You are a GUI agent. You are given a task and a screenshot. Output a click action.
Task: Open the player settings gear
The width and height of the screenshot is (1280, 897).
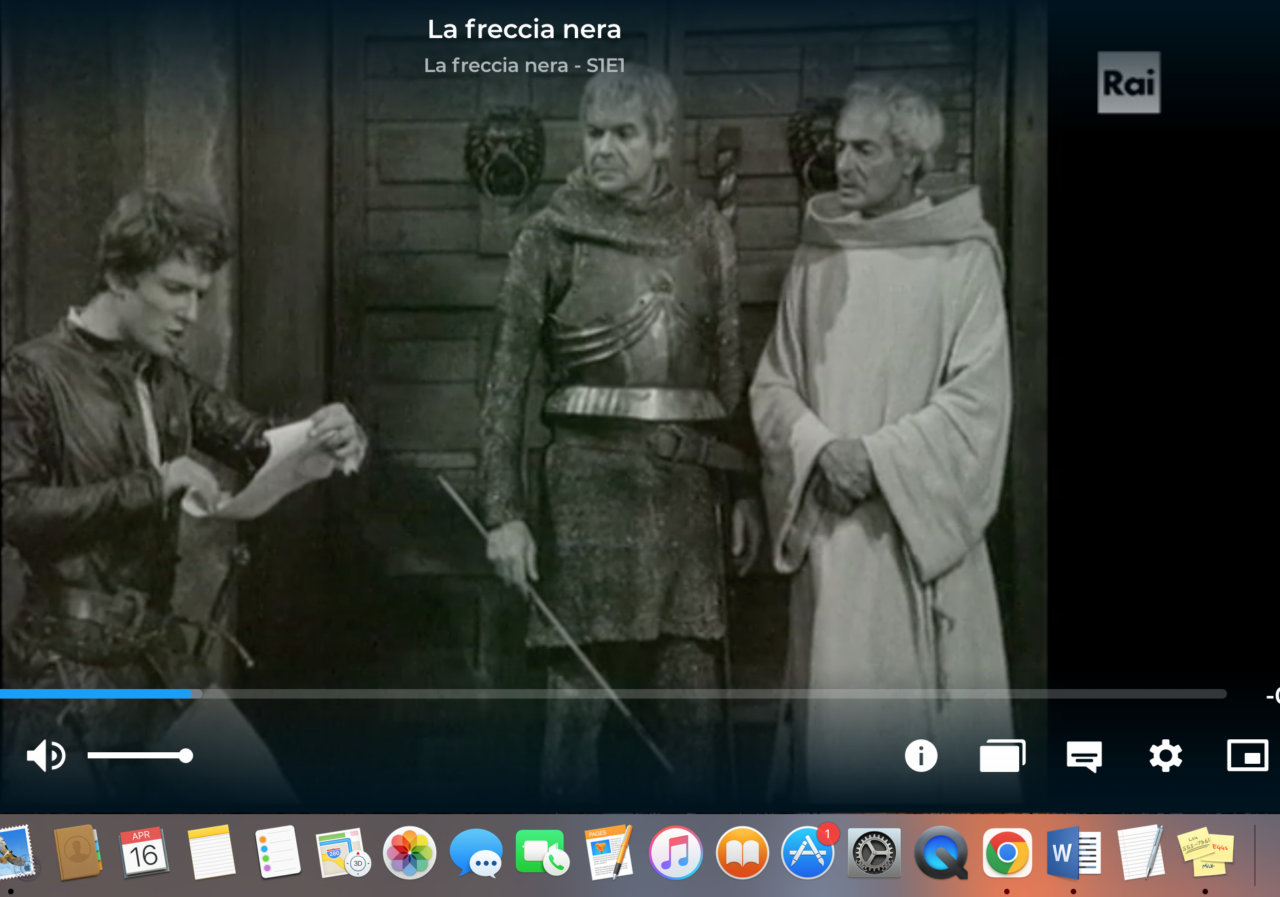(x=1166, y=756)
